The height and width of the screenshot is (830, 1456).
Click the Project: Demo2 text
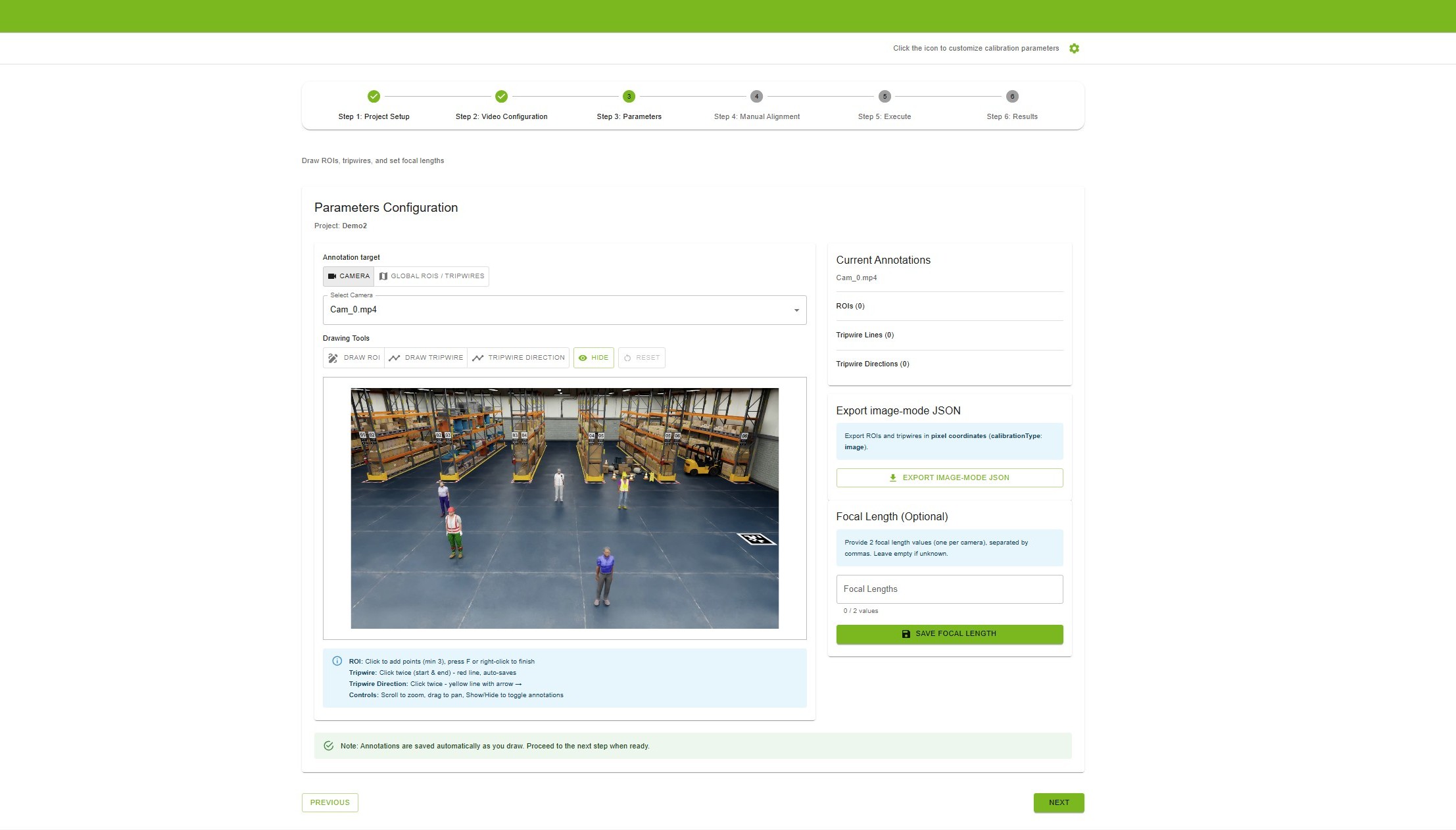point(341,226)
